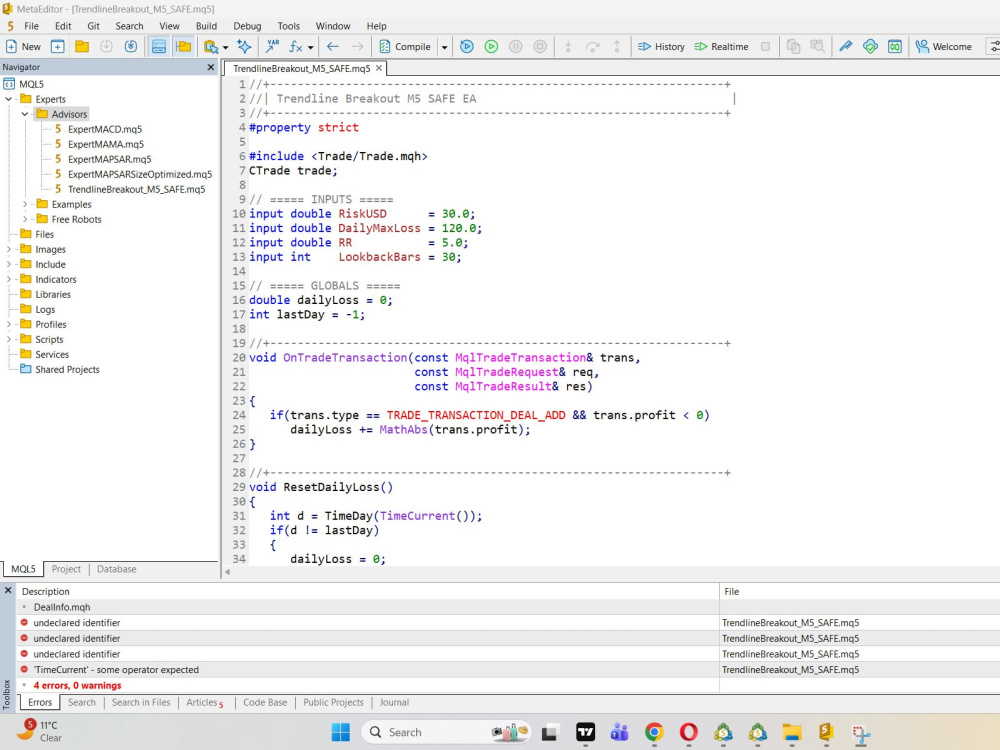The height and width of the screenshot is (750, 1000).
Task: Click the stop debugging icon
Action: (540, 47)
